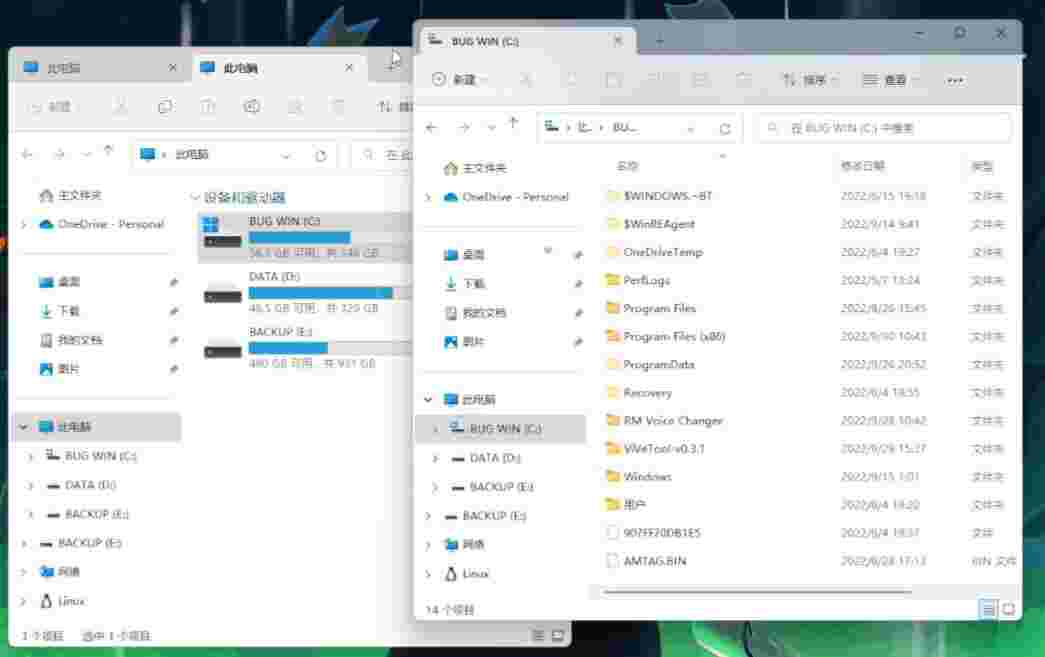Switch to large thumbnails view in the BUG WIN (C:) status bar

[1008, 609]
